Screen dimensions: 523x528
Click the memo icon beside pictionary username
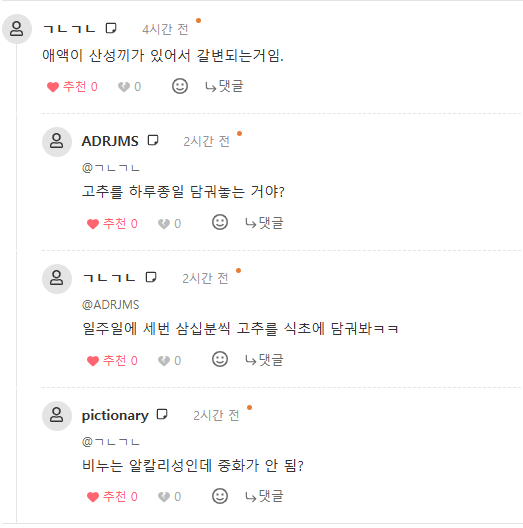162,414
